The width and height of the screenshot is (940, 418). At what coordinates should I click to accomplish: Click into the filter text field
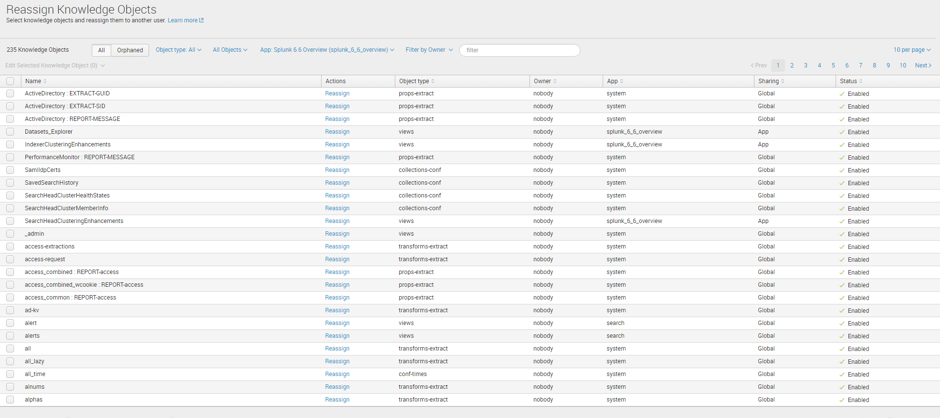520,50
